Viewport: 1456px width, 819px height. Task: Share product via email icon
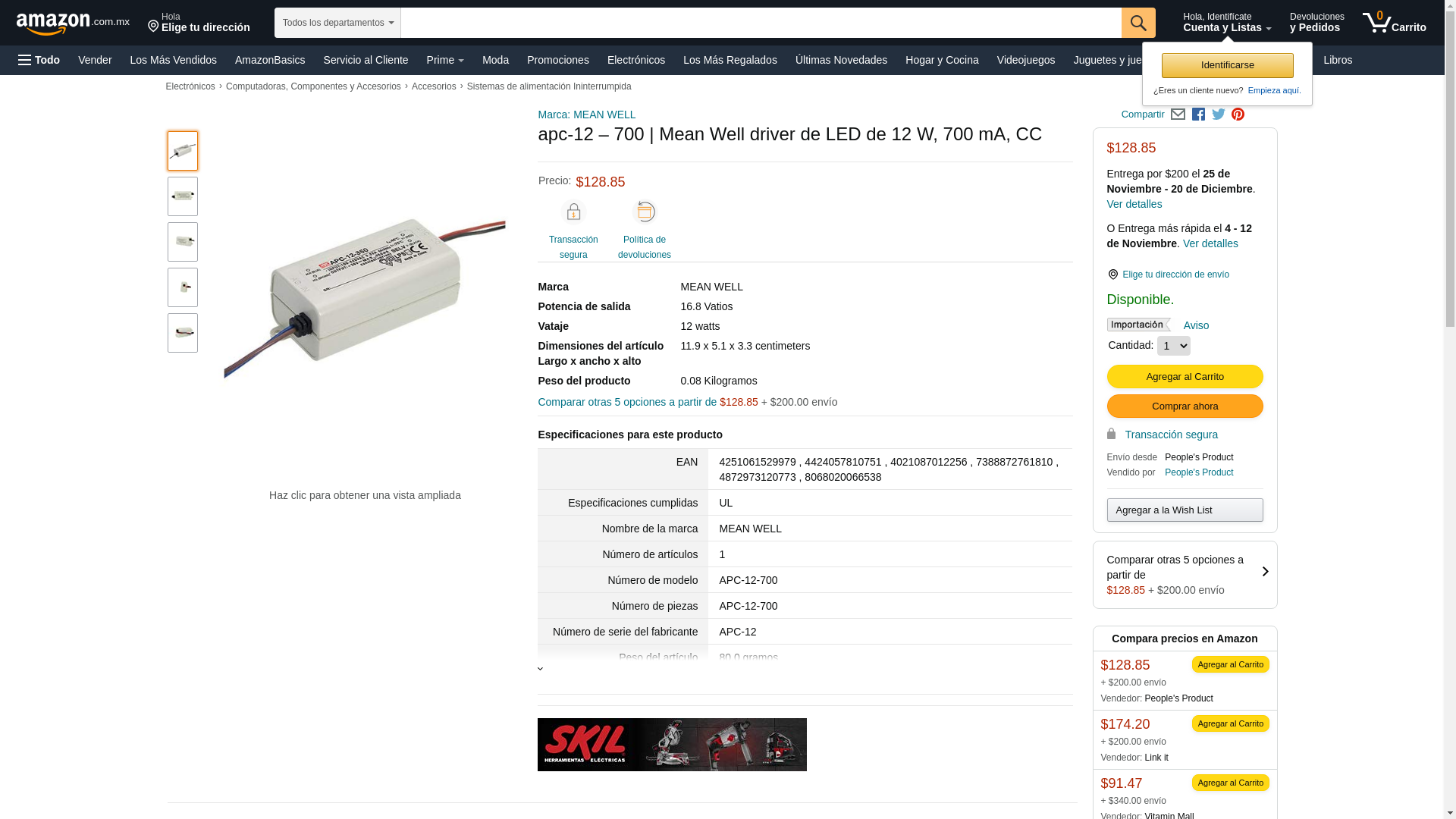pos(1178,115)
